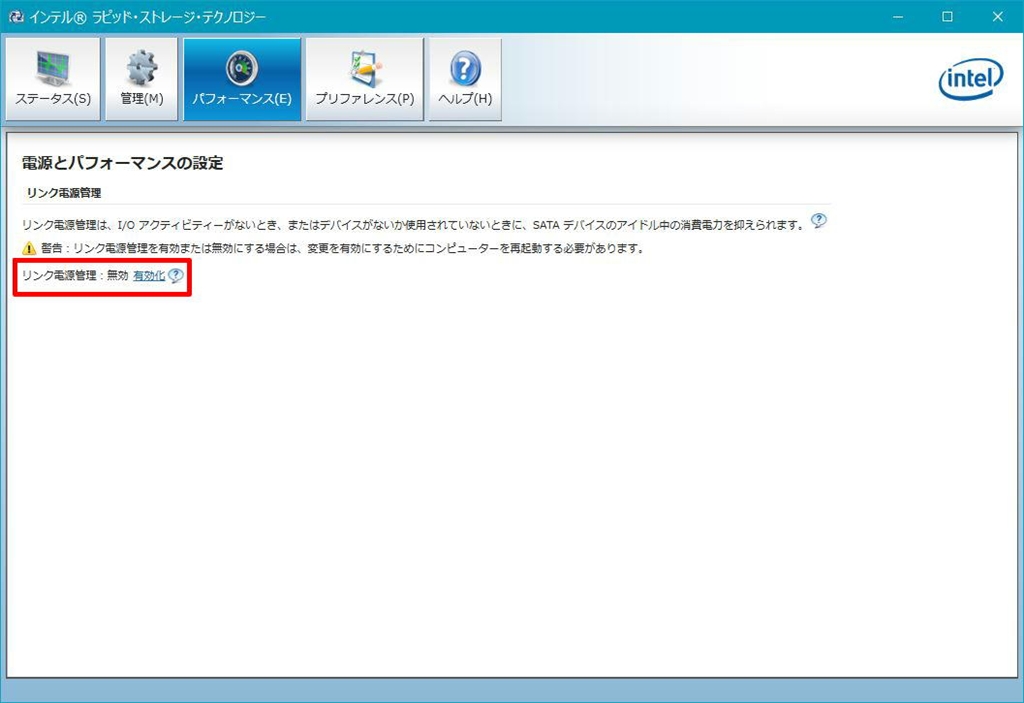Screen dimensions: 1024x703
Task: Click the SATA device description sentence
Action: pos(413,225)
